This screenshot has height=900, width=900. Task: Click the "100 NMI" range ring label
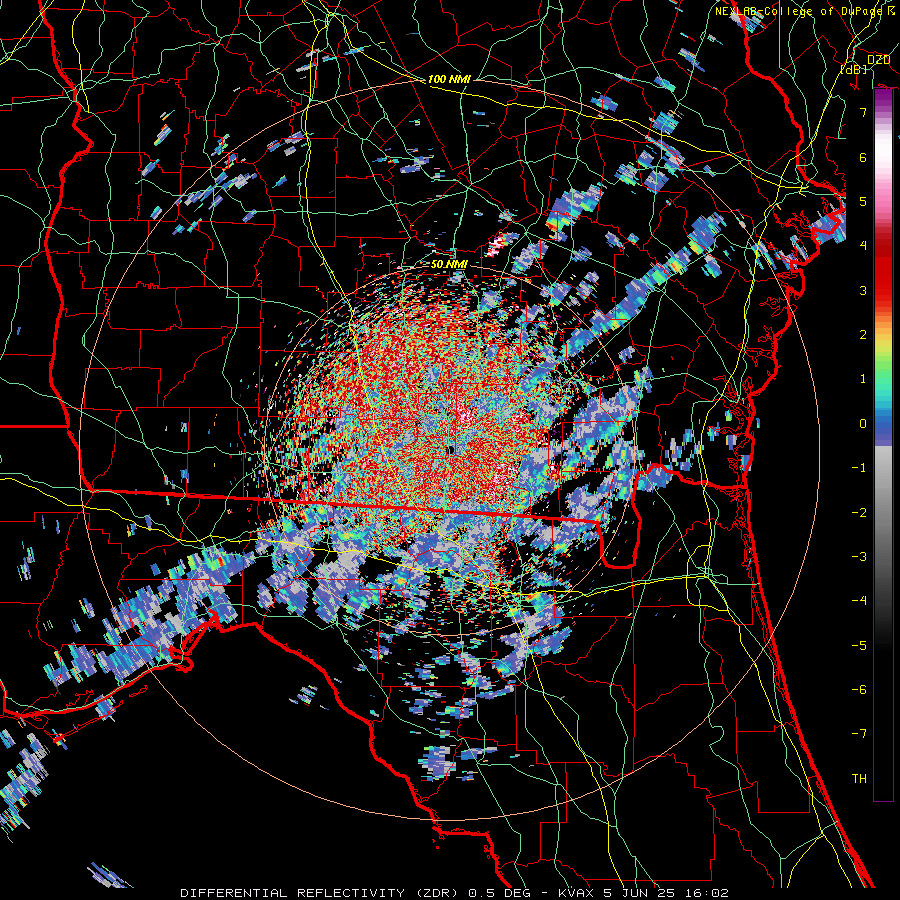pos(449,79)
